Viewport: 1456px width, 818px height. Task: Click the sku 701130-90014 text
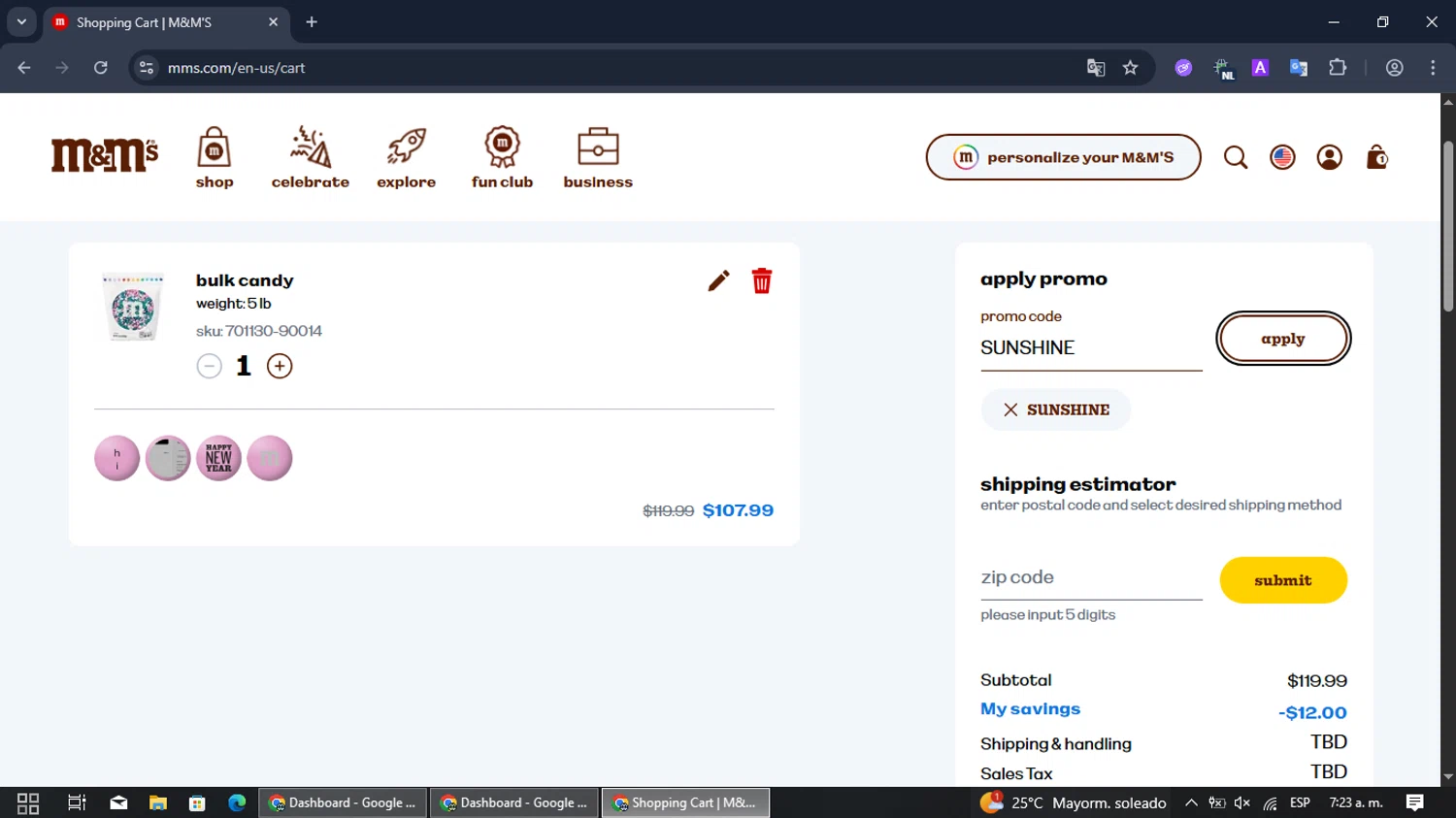[259, 331]
